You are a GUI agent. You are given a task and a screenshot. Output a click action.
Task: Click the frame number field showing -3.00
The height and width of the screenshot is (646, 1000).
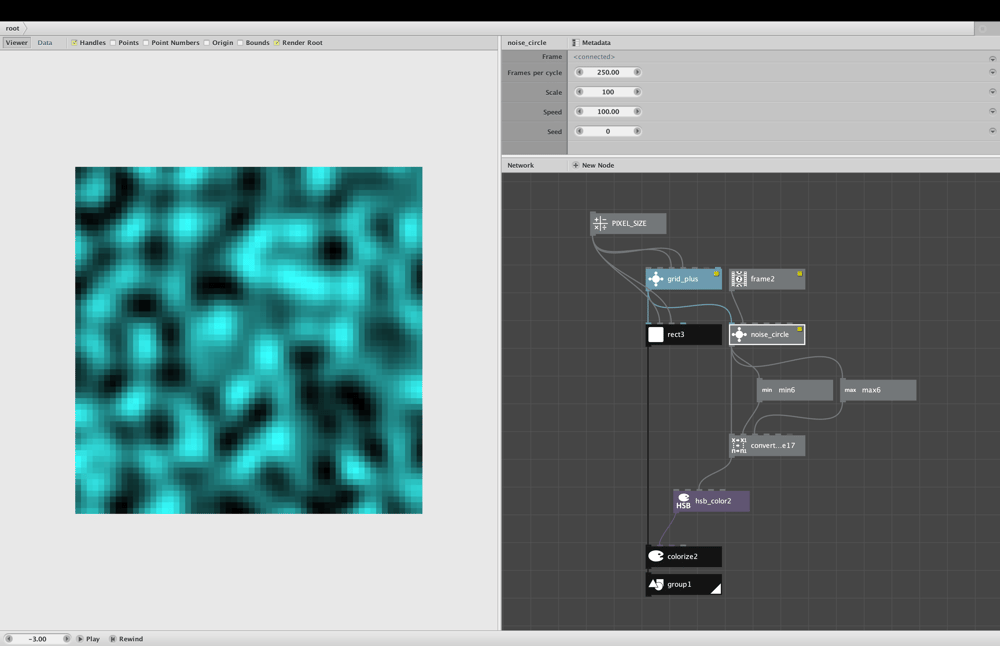pos(38,638)
